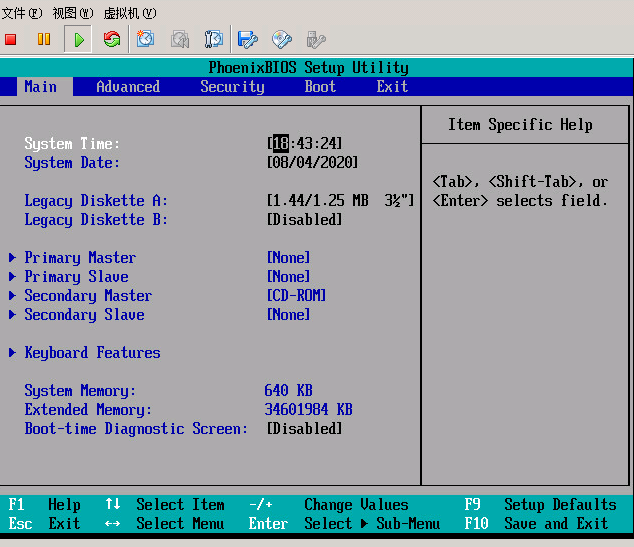Image resolution: width=634 pixels, height=547 pixels.
Task: Click the Primary Master label
Action: (x=80, y=258)
